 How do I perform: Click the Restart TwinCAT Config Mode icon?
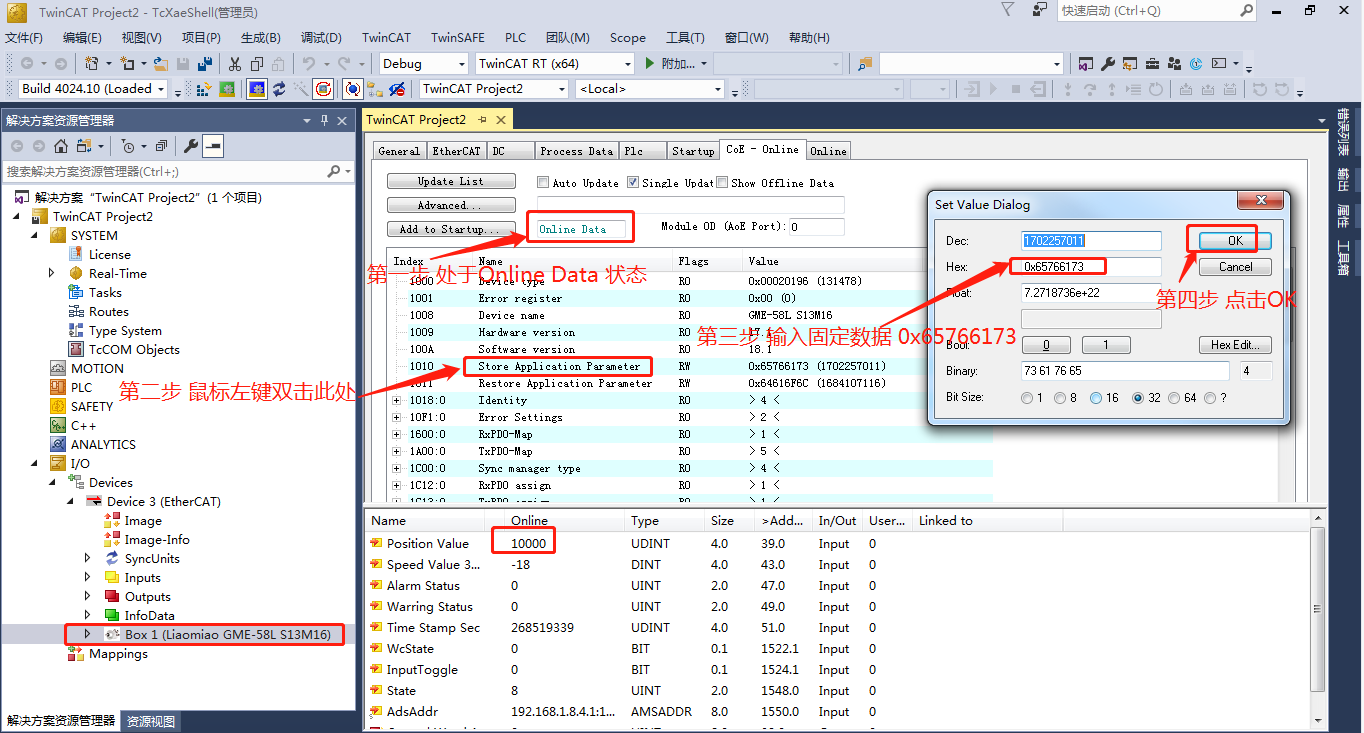(257, 89)
